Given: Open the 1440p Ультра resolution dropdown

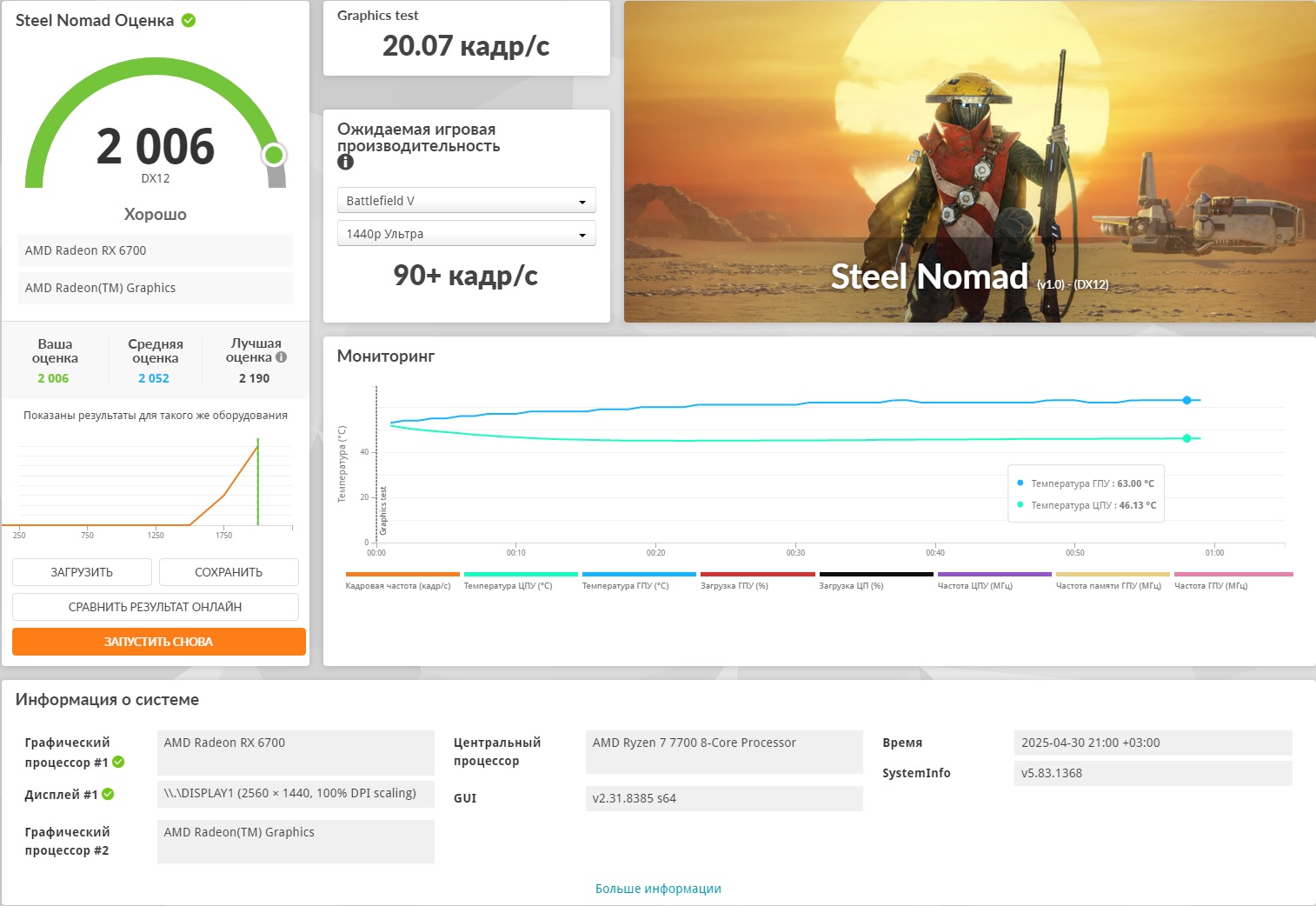Looking at the screenshot, I should (x=466, y=234).
